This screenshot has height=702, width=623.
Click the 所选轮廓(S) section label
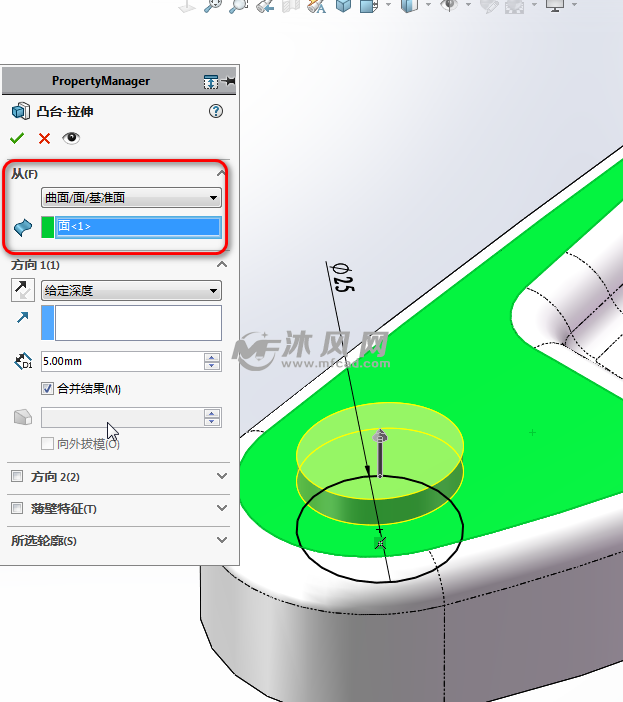[44, 541]
